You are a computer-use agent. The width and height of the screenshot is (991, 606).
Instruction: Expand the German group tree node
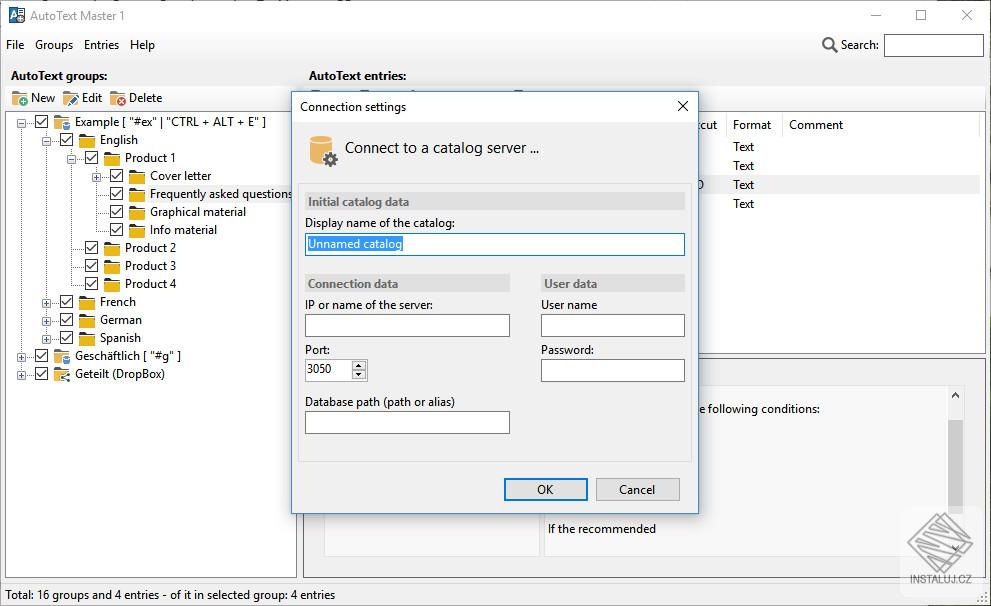[46, 321]
